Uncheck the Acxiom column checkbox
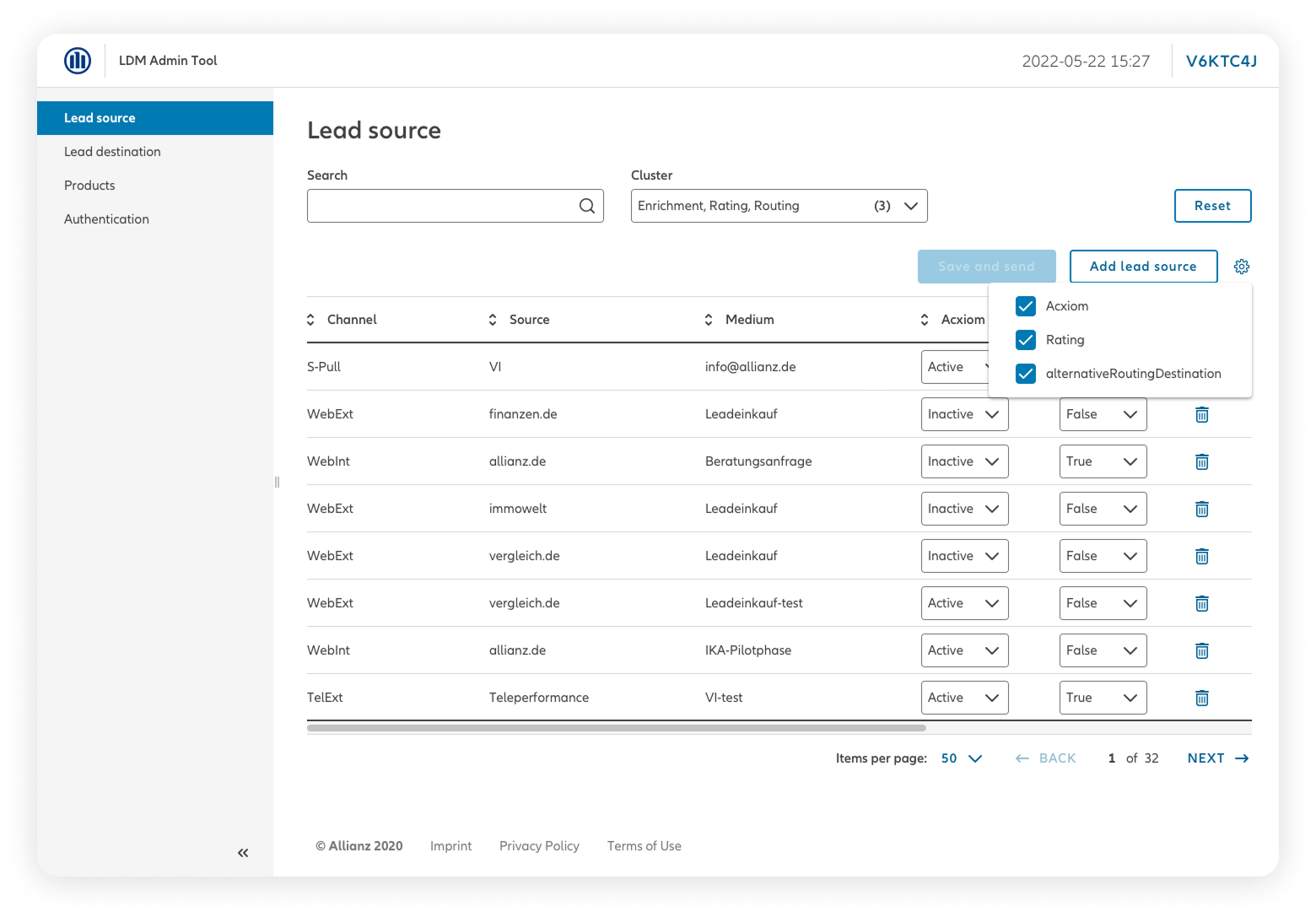1316x917 pixels. (x=1026, y=306)
